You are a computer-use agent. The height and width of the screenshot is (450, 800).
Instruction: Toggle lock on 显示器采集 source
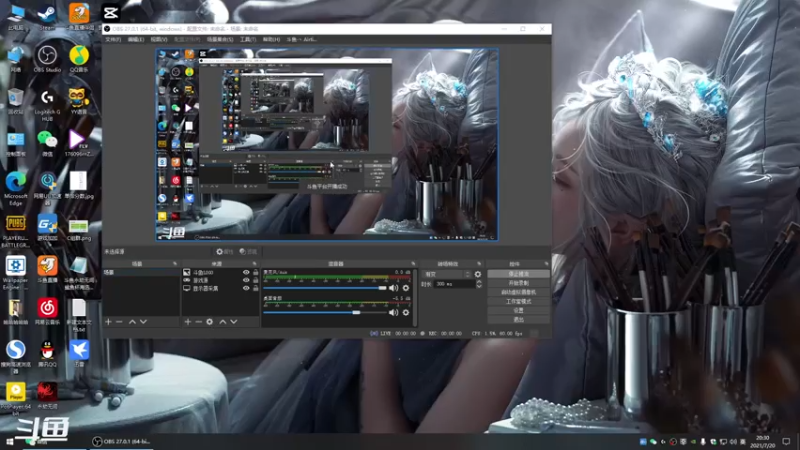256,288
